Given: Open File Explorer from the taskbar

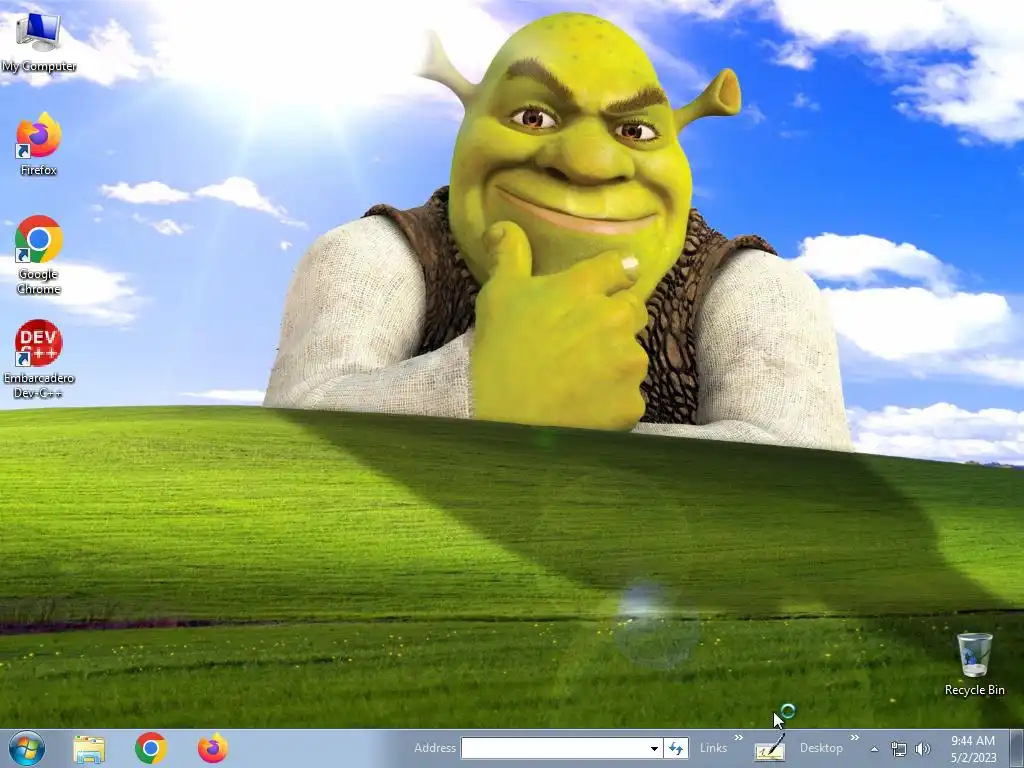Looking at the screenshot, I should point(89,748).
